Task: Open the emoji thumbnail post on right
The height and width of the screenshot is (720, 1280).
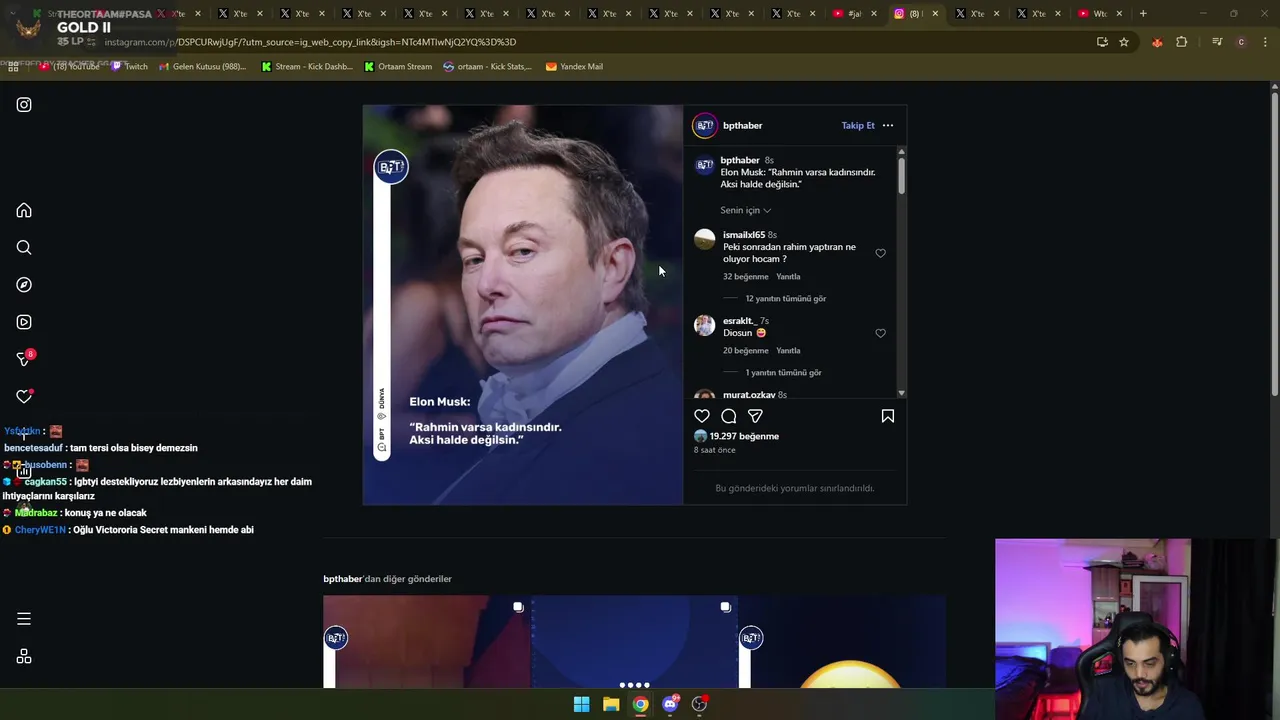Action: pyautogui.click(x=842, y=642)
